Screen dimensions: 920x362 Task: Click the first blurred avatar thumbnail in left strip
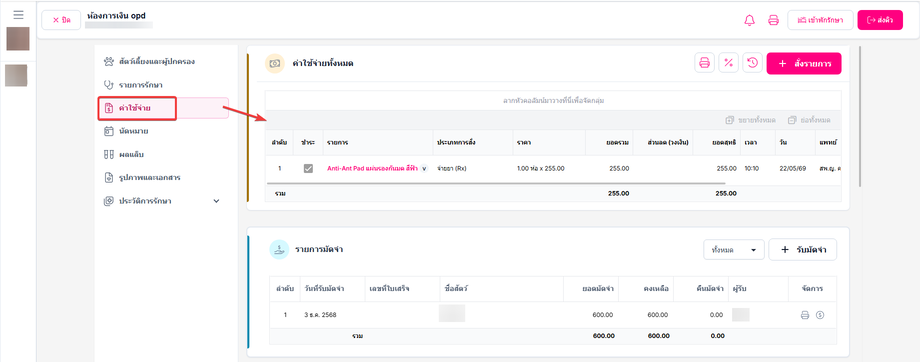[18, 39]
